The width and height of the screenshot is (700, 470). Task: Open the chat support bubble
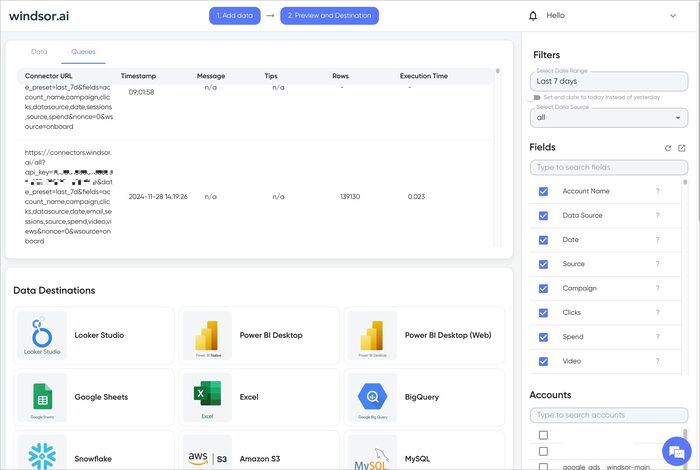[677, 452]
